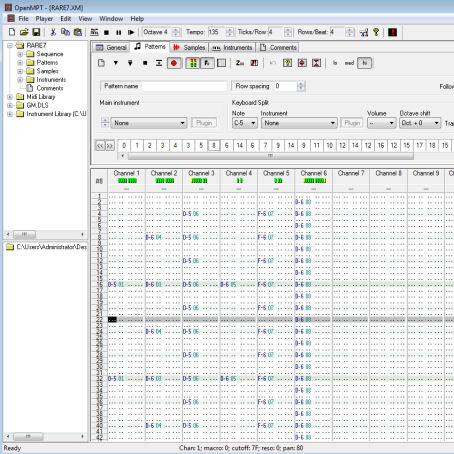Open the View menu
The image size is (454, 454).
coord(85,19)
